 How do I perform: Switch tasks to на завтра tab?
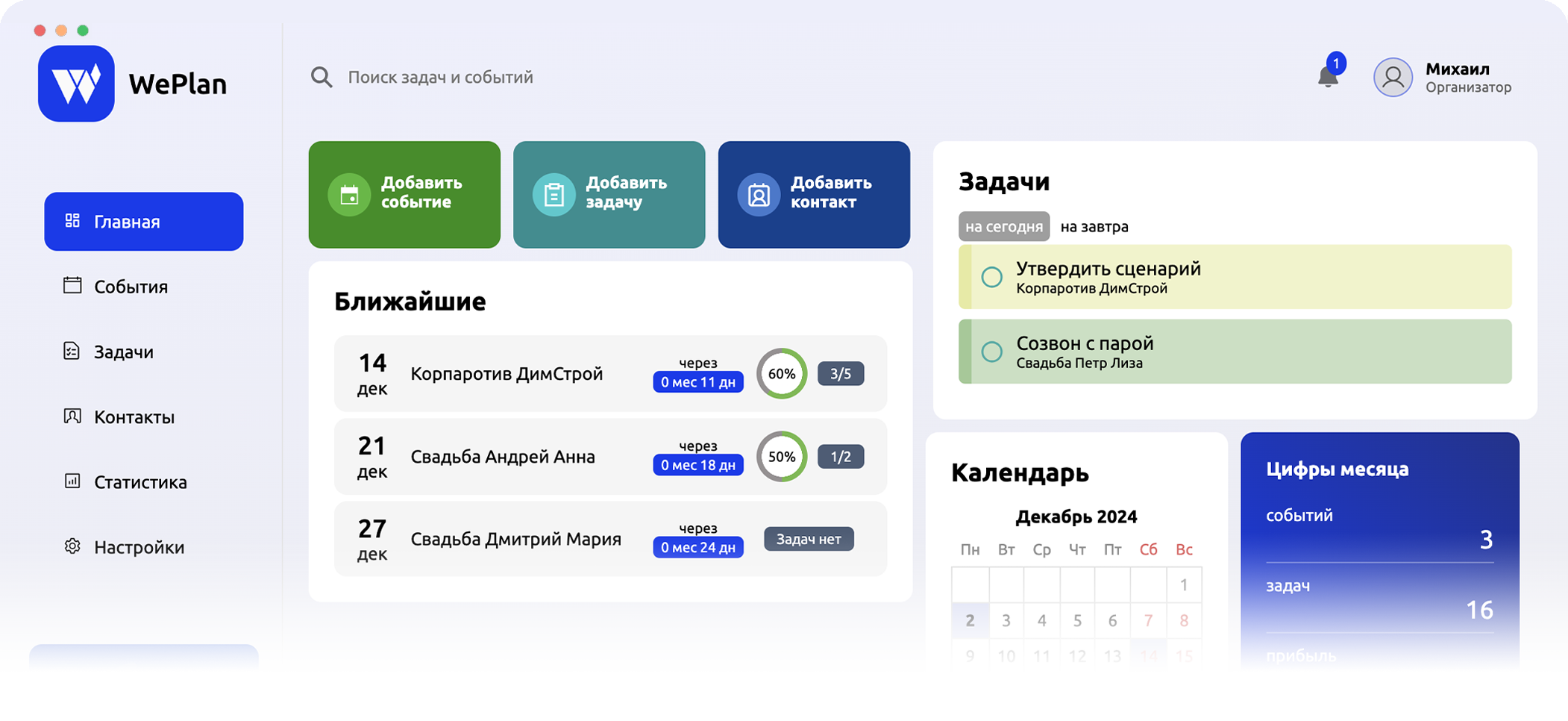(x=1094, y=227)
